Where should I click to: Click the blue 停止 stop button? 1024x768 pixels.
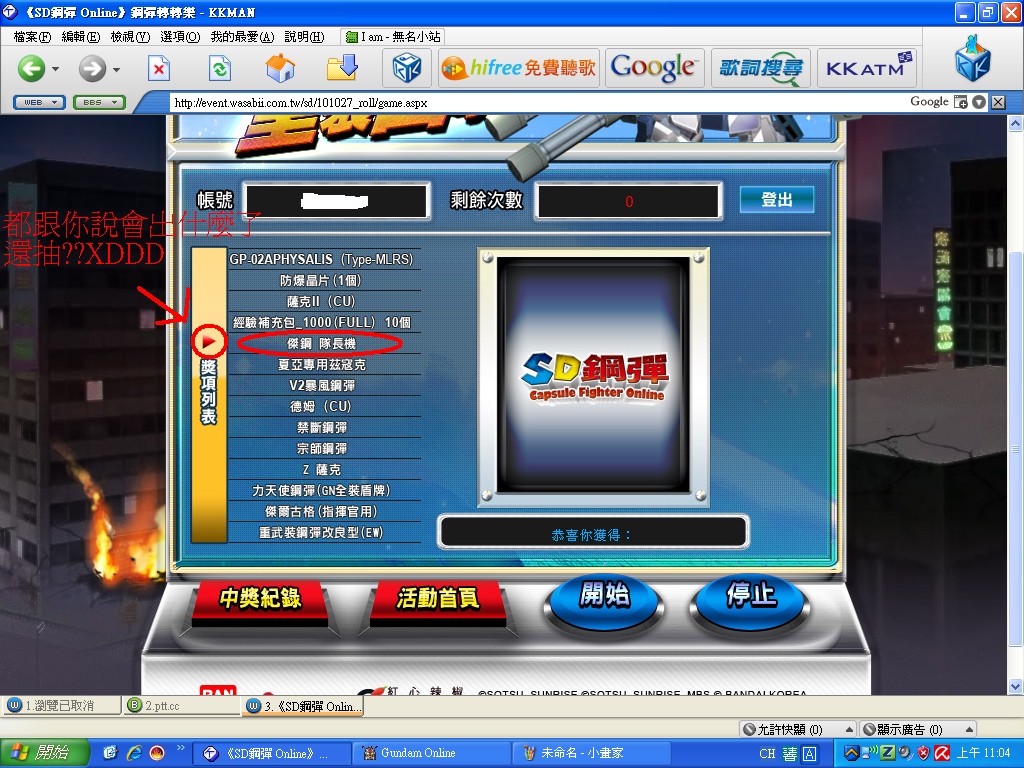[x=751, y=598]
